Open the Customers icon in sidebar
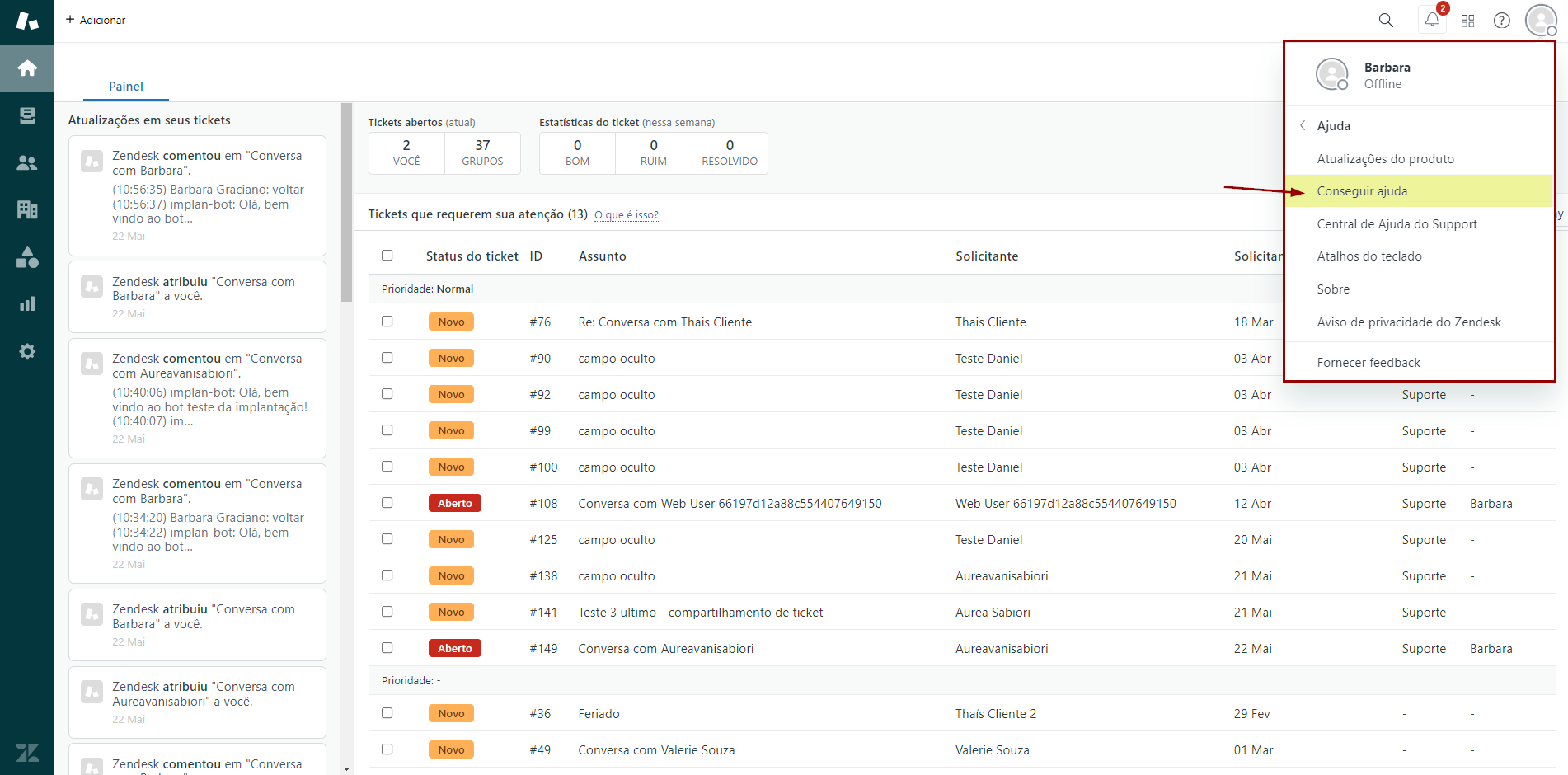 [x=27, y=163]
